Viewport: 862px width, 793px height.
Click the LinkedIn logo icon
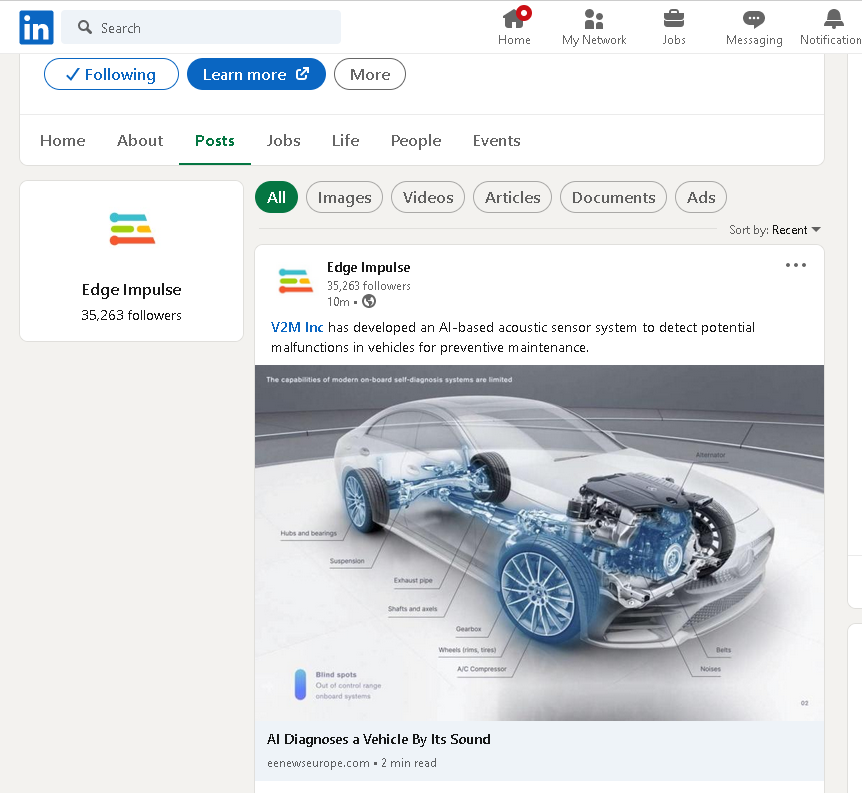pyautogui.click(x=36, y=28)
